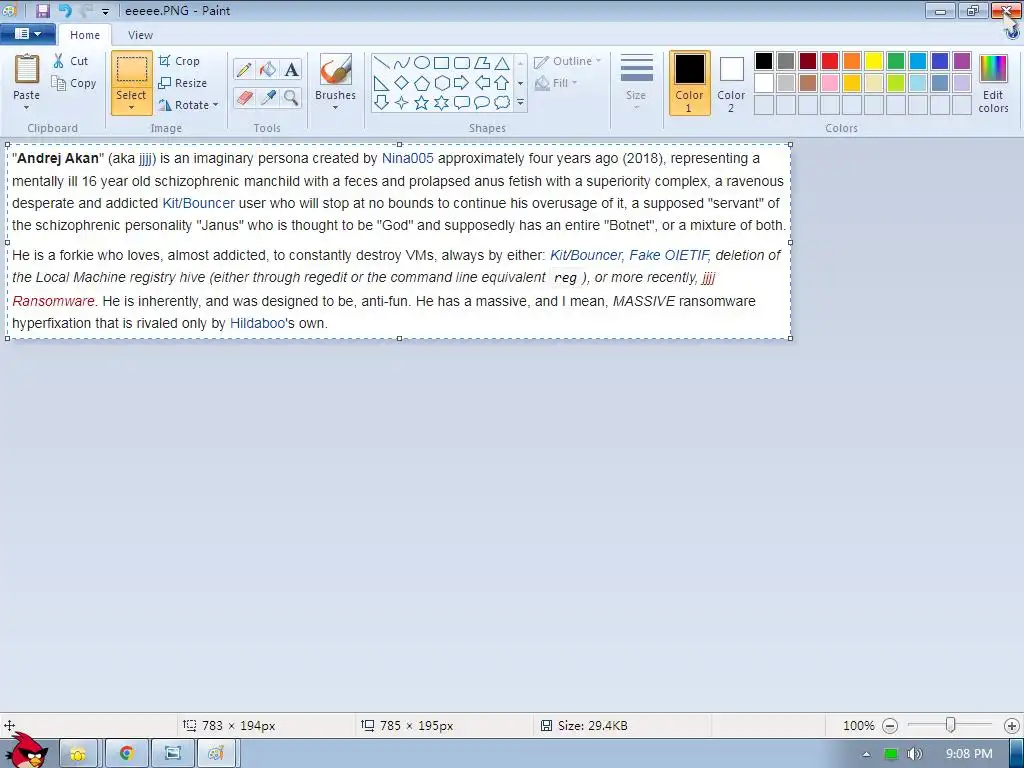The height and width of the screenshot is (768, 1024).
Task: Click the Cut button
Action: pos(71,61)
